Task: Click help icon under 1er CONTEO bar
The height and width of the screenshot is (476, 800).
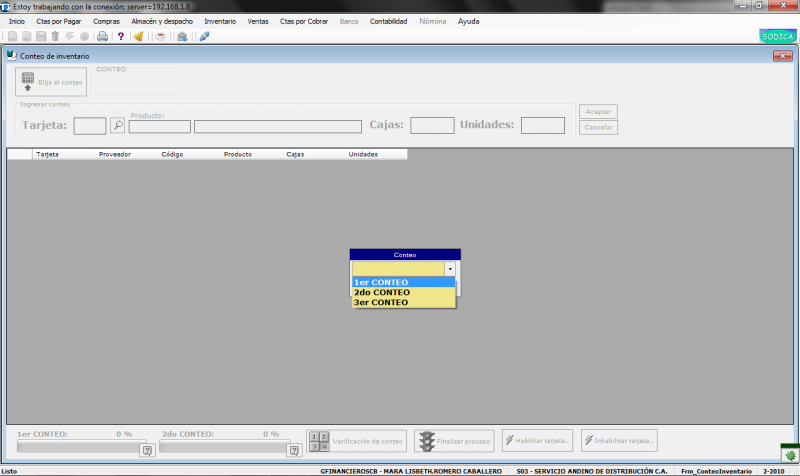Action: coord(147,450)
